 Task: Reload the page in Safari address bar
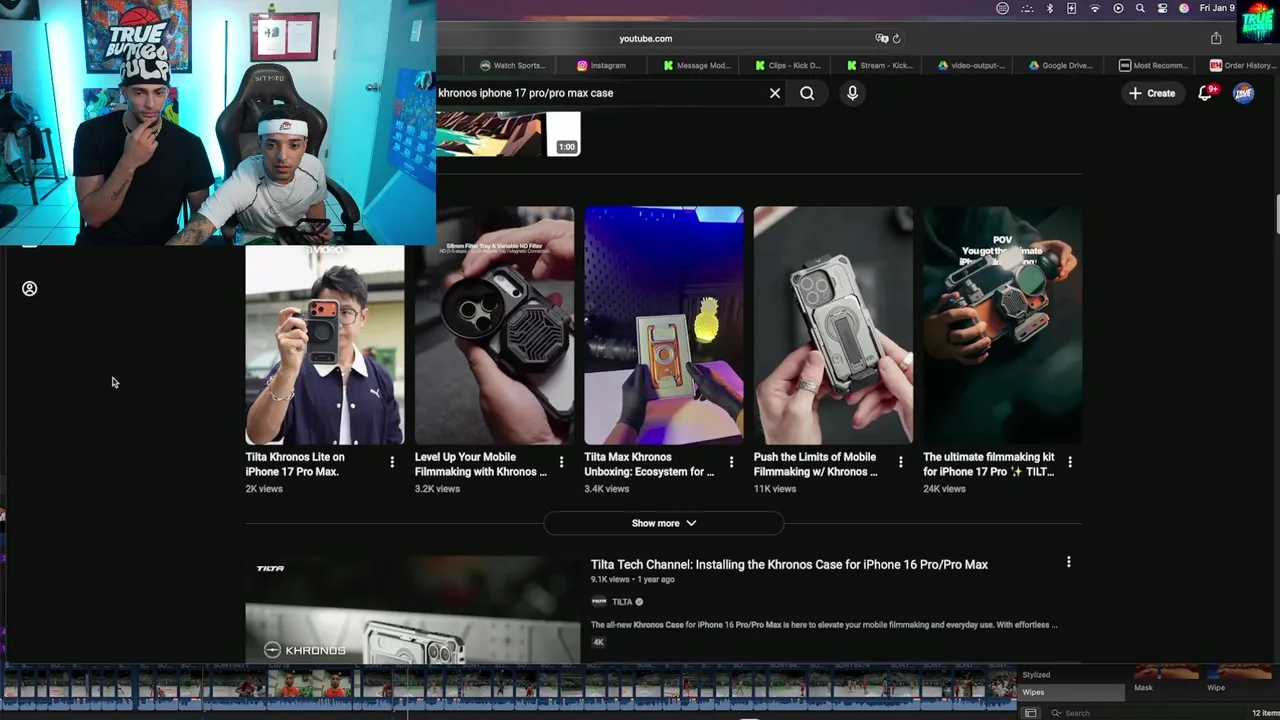point(896,38)
